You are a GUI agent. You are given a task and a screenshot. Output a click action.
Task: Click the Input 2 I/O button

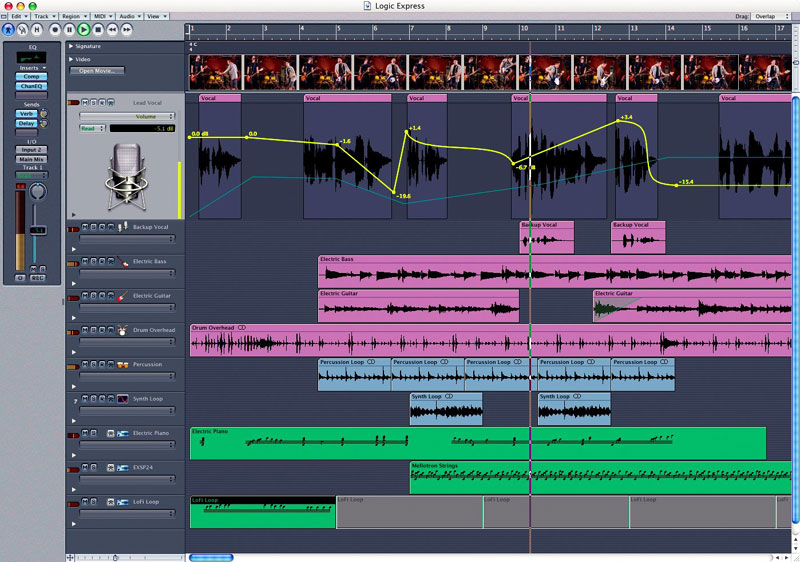pyautogui.click(x=31, y=150)
